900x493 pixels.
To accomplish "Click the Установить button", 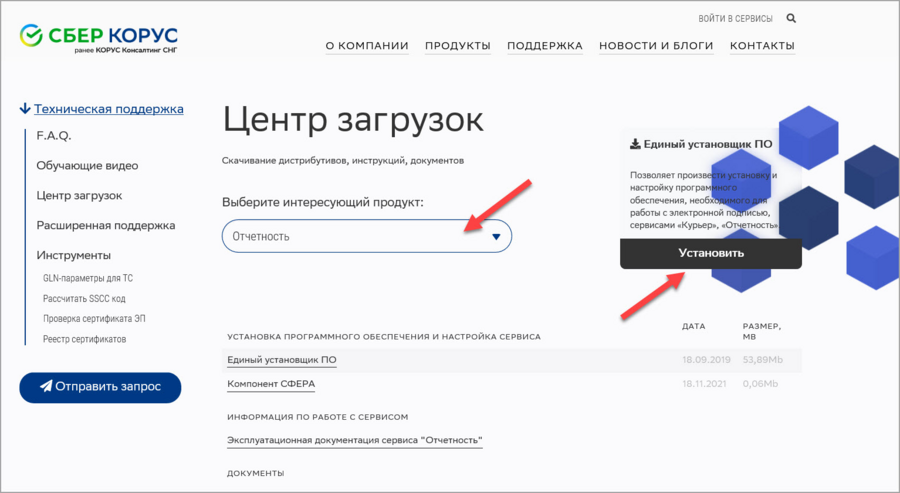I will click(711, 253).
